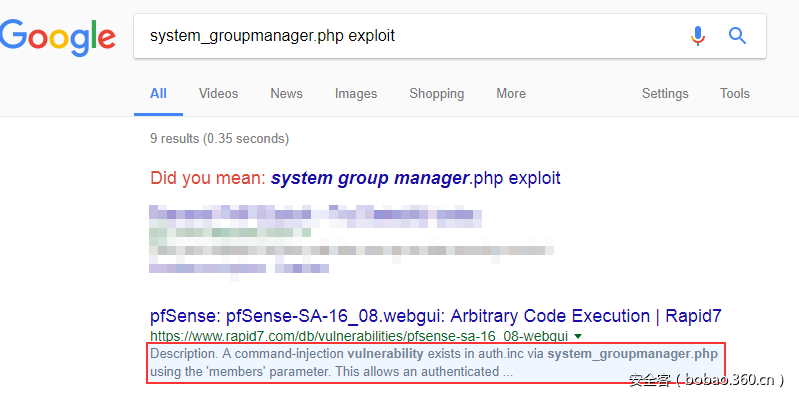Viewport: 799px width, 398px height.
Task: Switch to the News tab
Action: coord(286,94)
